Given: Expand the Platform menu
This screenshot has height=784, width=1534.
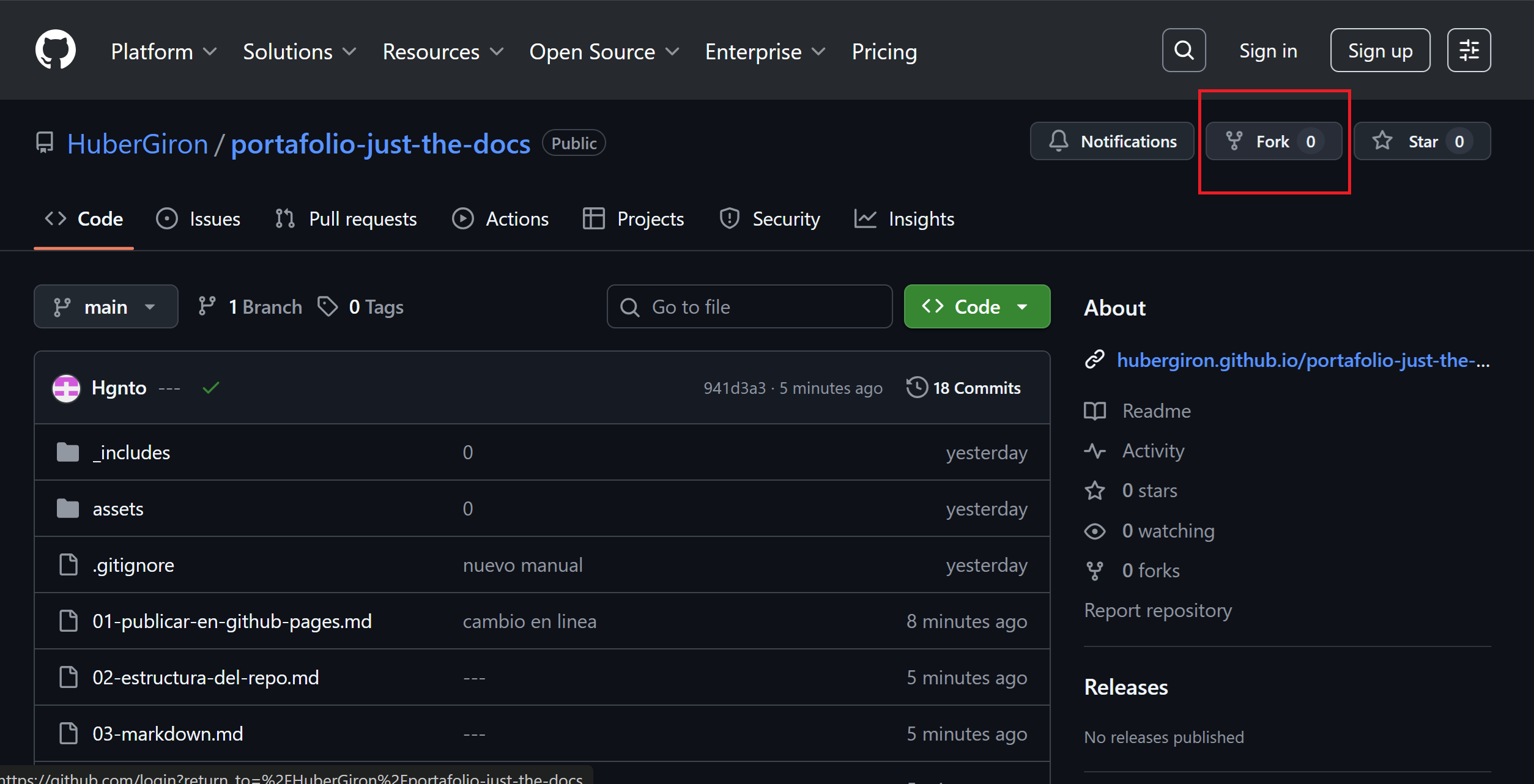Looking at the screenshot, I should (x=163, y=52).
